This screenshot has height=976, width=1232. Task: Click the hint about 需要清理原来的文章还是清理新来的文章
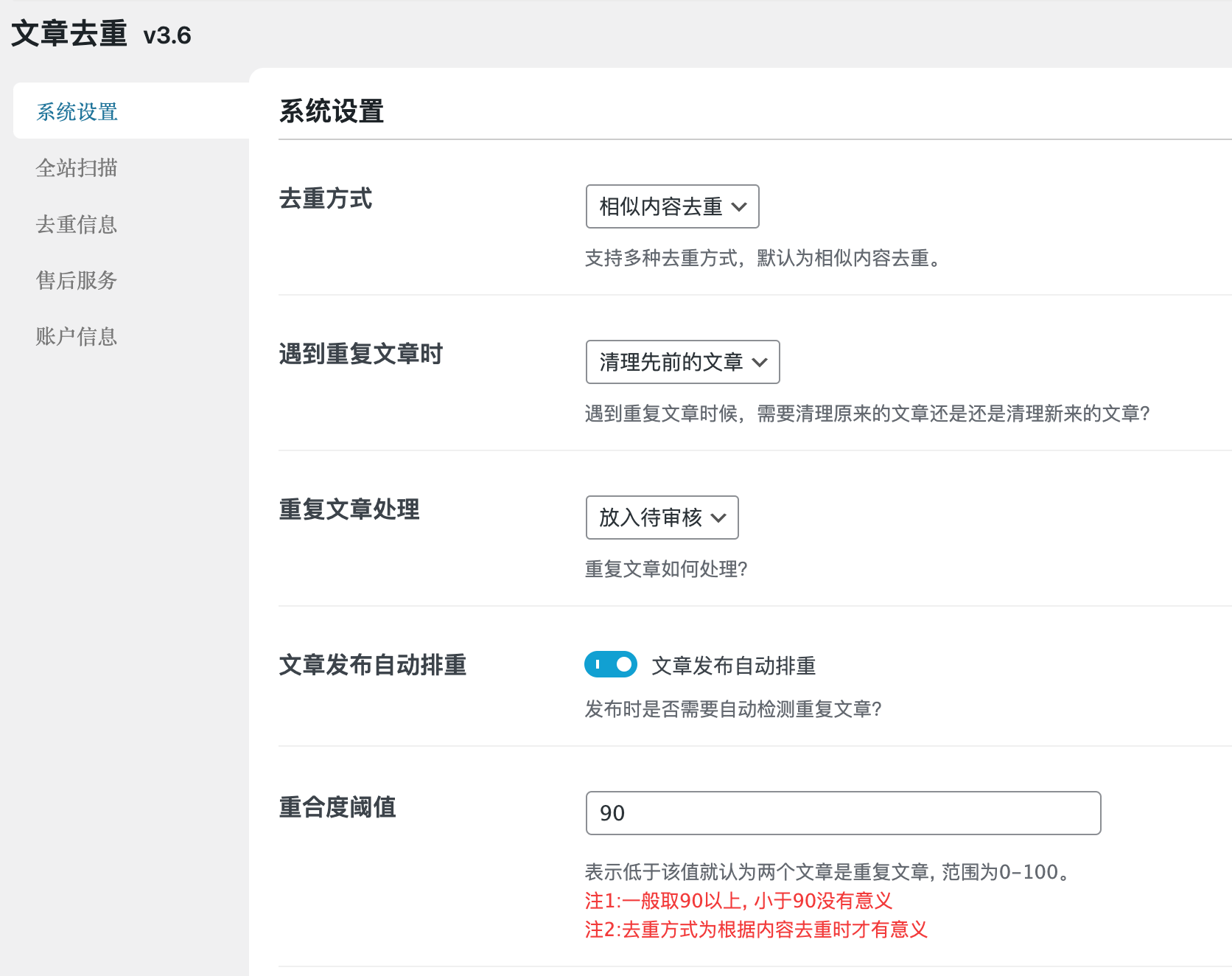click(x=867, y=414)
